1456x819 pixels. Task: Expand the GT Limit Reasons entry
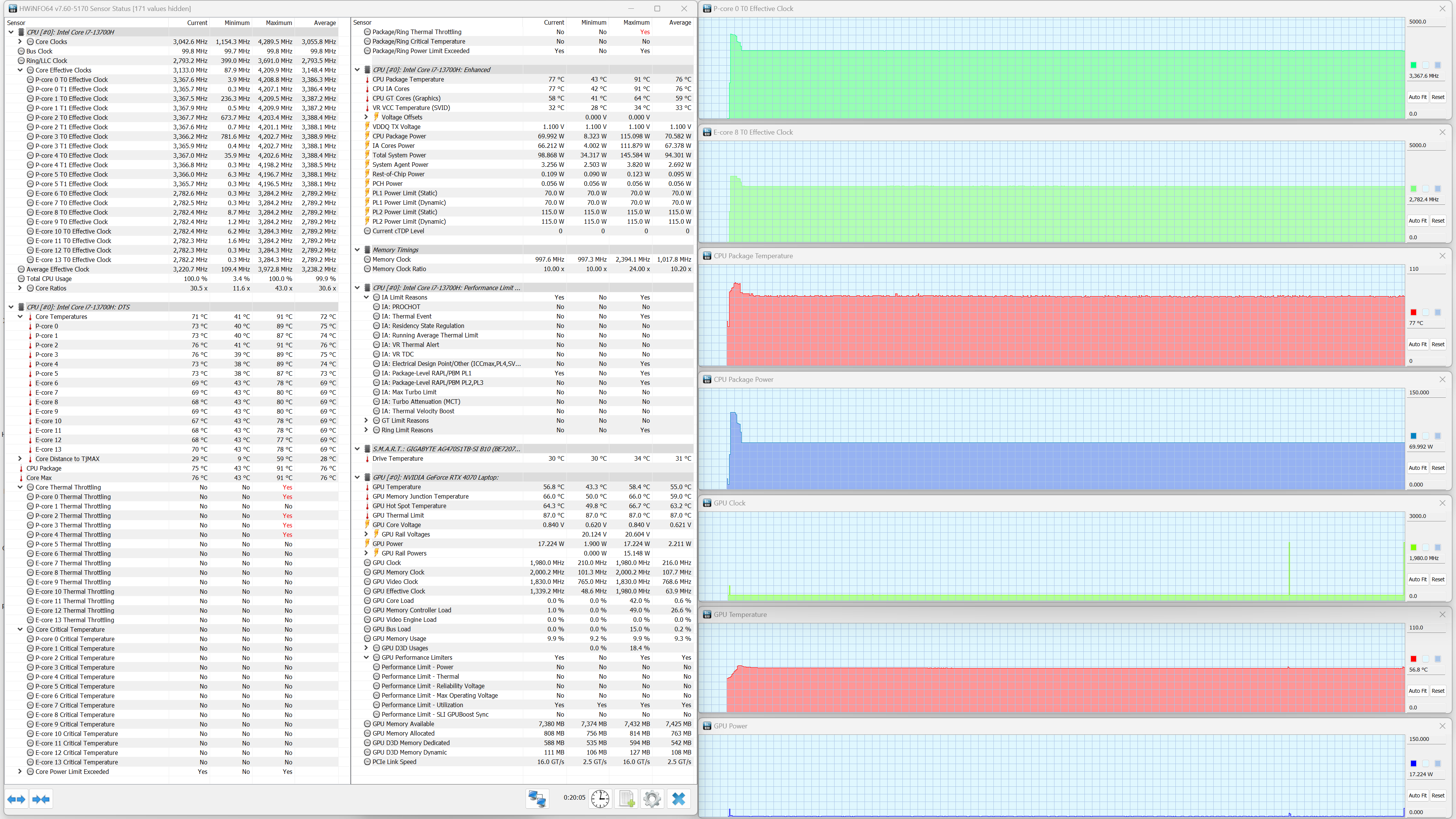tap(366, 420)
